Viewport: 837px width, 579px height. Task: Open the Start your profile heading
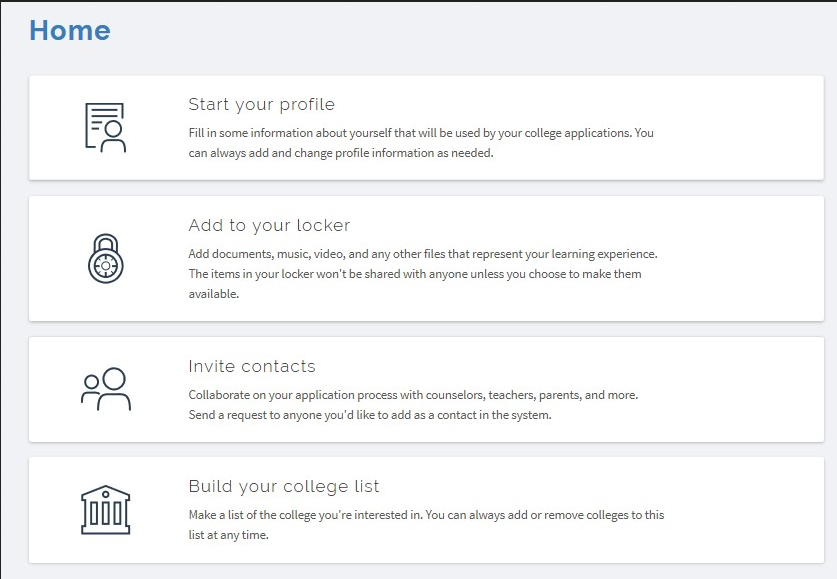tap(262, 105)
